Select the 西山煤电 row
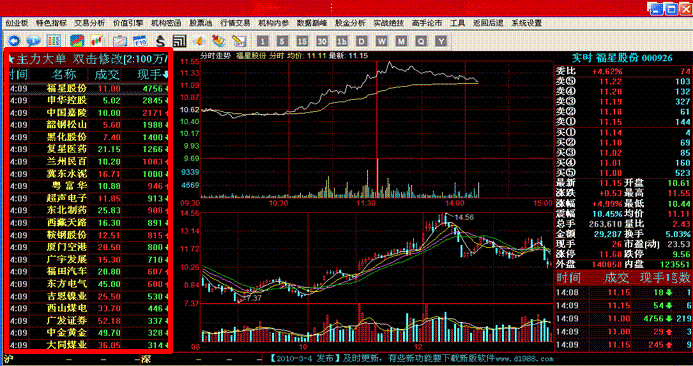The width and height of the screenshot is (693, 366). pyautogui.click(x=88, y=309)
